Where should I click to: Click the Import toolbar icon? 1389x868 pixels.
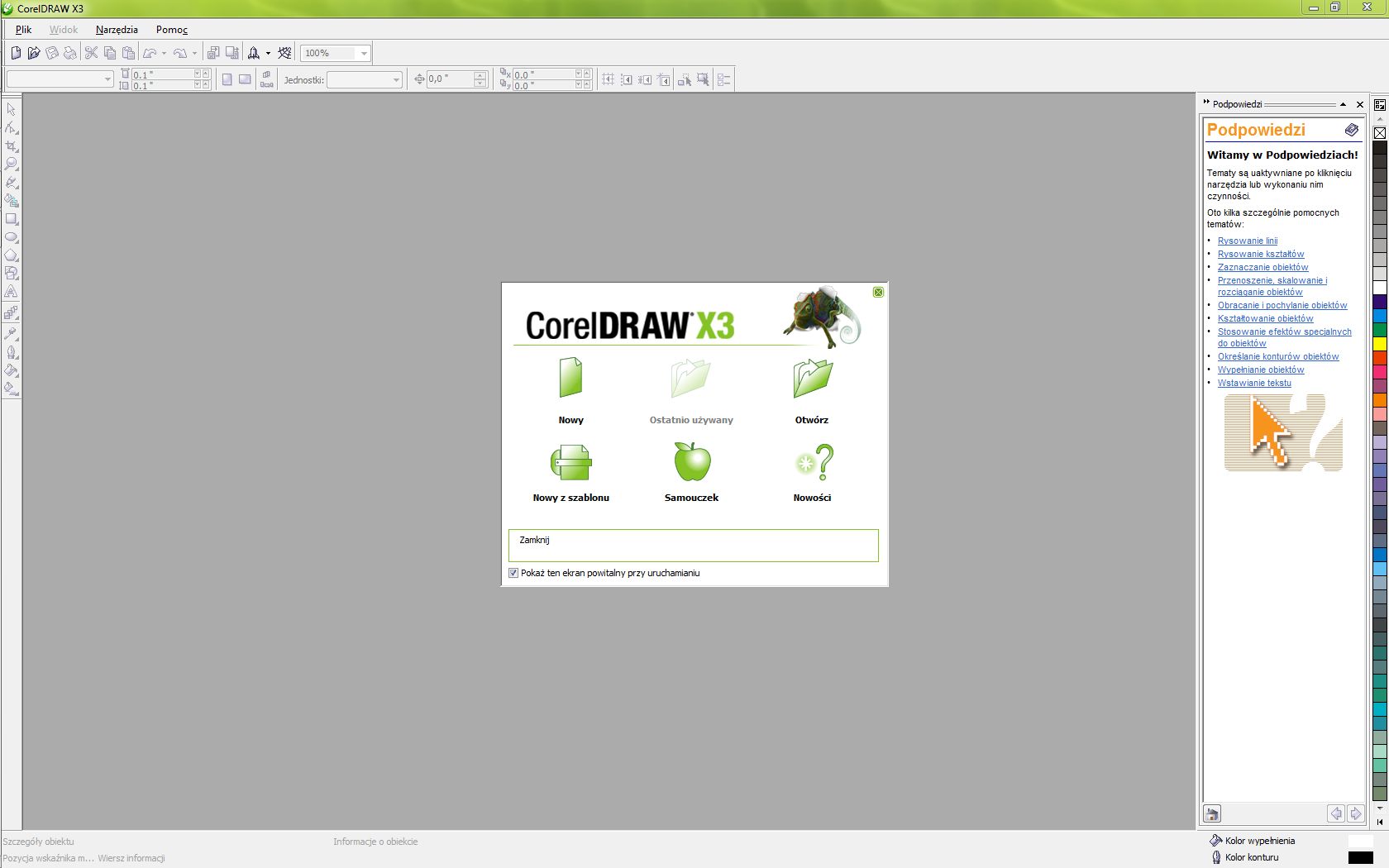tap(213, 53)
